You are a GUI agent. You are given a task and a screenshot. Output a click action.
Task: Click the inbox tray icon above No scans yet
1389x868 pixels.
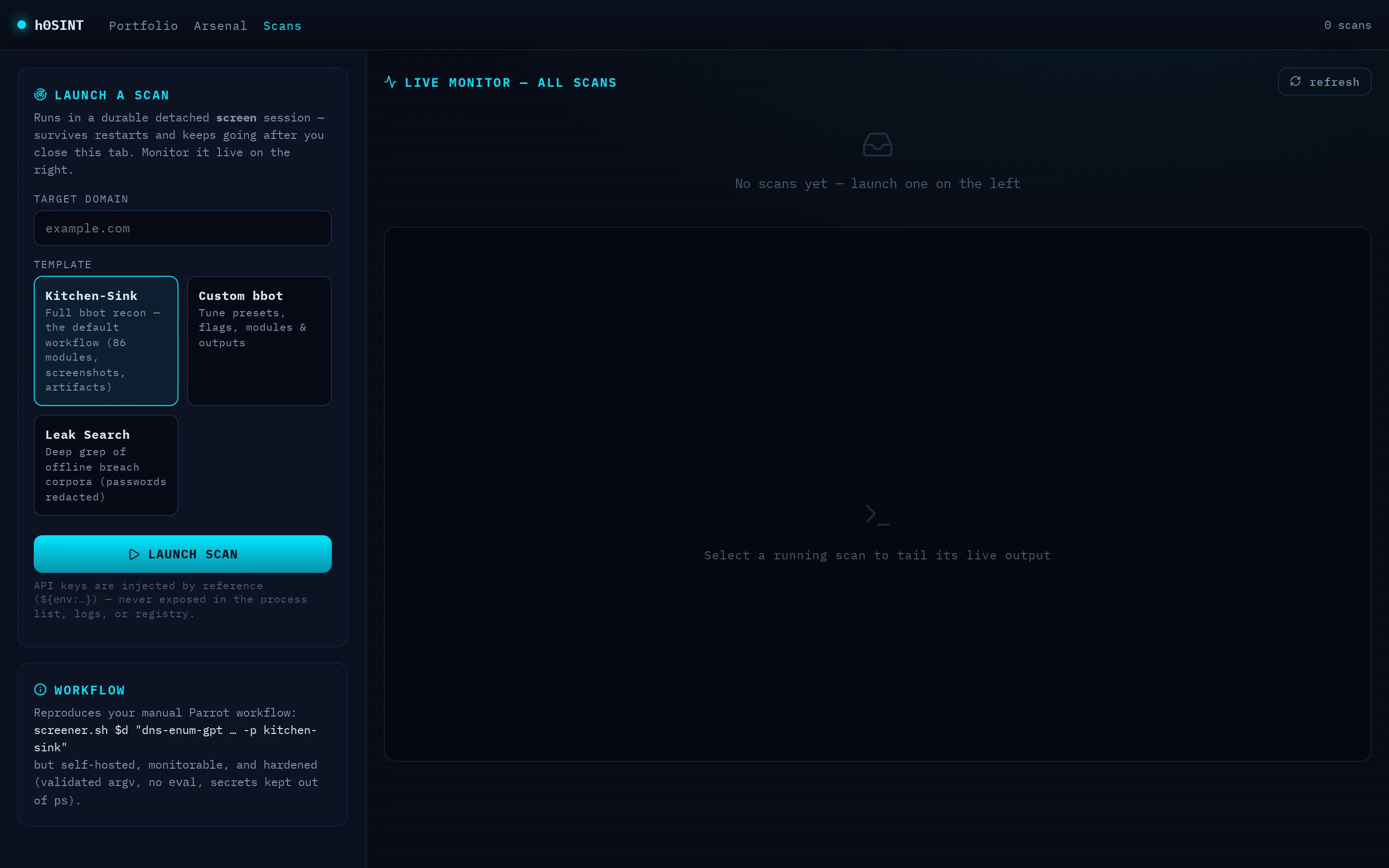click(x=878, y=145)
